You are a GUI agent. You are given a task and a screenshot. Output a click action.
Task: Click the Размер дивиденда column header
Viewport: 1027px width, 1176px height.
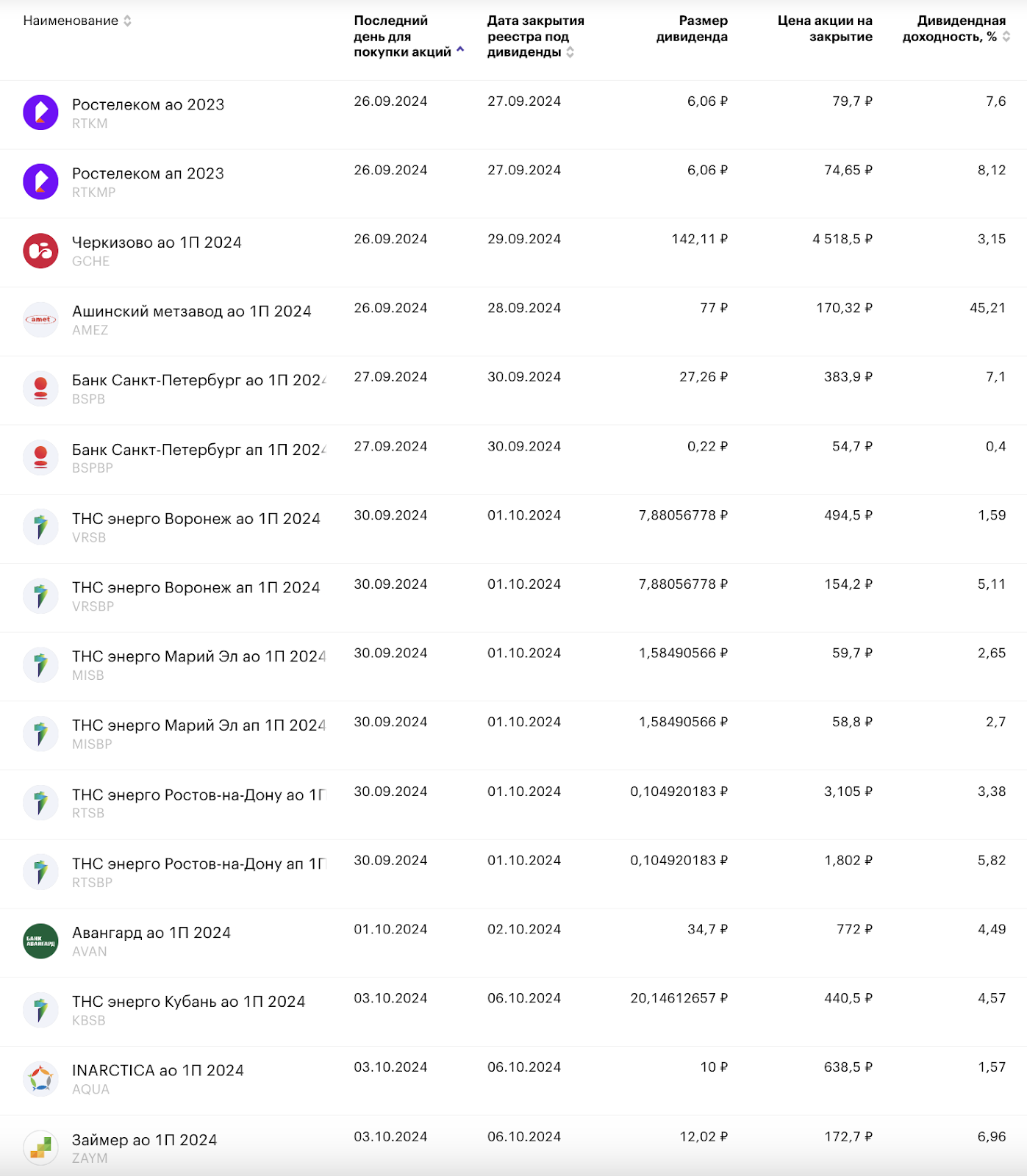coord(692,29)
